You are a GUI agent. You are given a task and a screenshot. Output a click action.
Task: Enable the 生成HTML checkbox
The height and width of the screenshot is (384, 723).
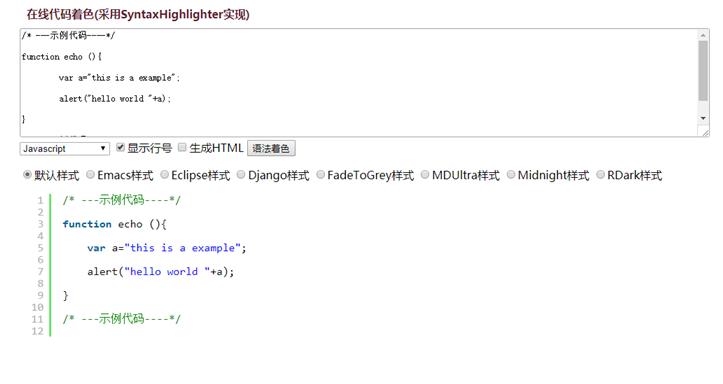pyautogui.click(x=182, y=148)
